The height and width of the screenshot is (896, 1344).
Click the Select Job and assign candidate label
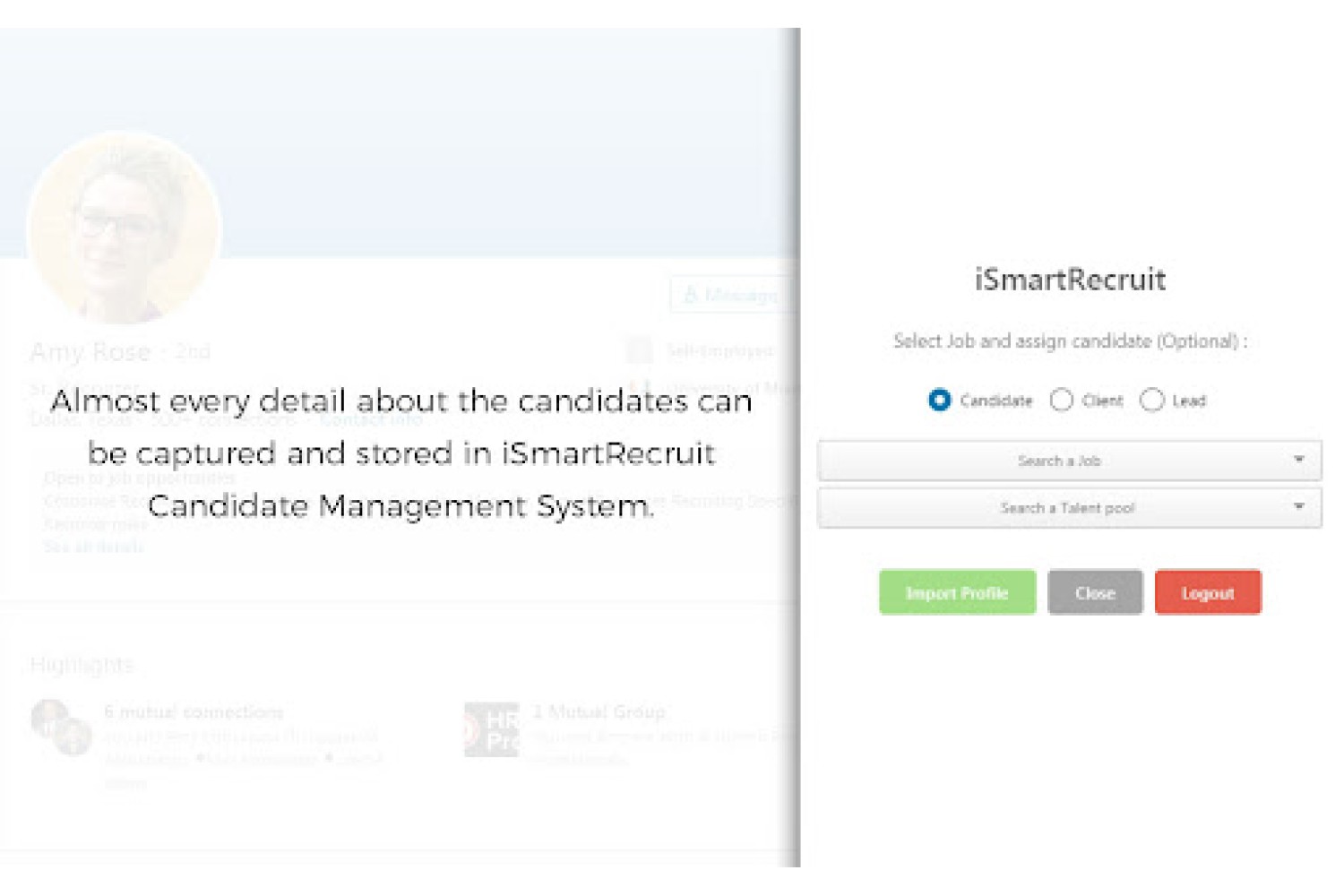coord(1070,341)
